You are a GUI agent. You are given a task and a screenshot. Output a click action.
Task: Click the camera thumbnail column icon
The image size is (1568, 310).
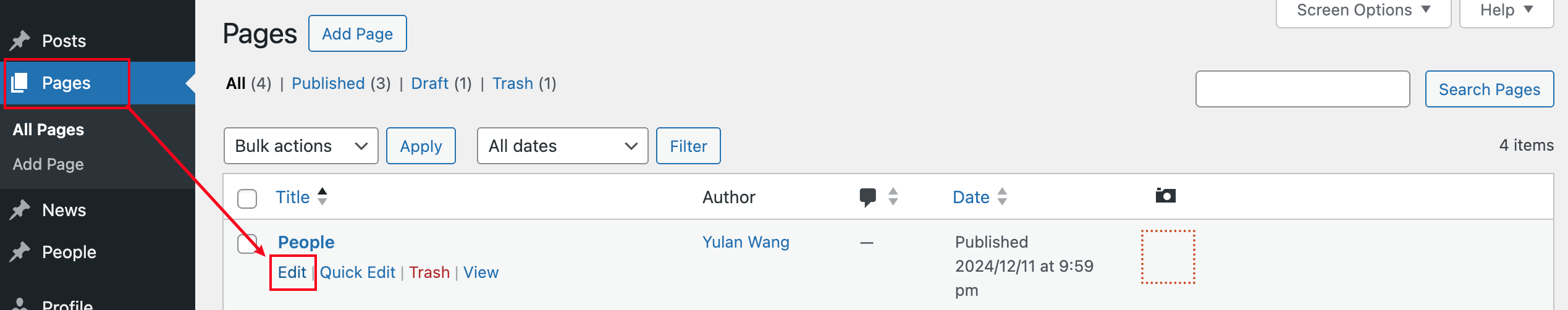pyautogui.click(x=1165, y=196)
